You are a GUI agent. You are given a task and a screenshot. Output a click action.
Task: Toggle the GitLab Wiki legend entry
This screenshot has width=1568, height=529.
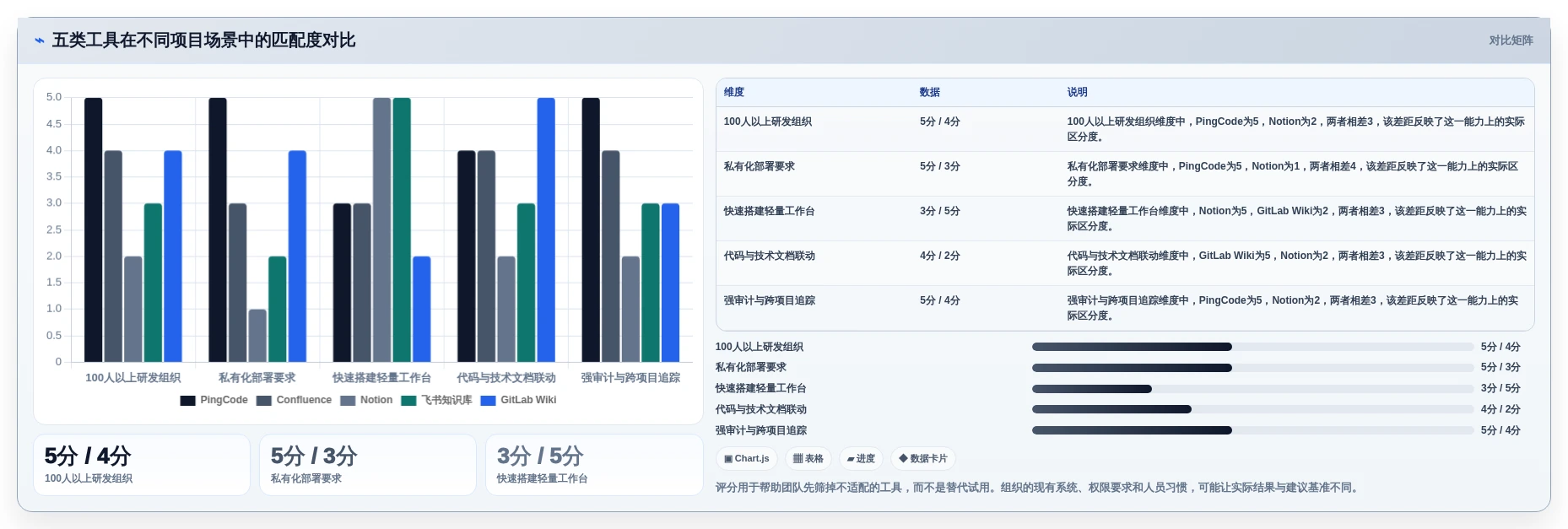click(x=518, y=400)
